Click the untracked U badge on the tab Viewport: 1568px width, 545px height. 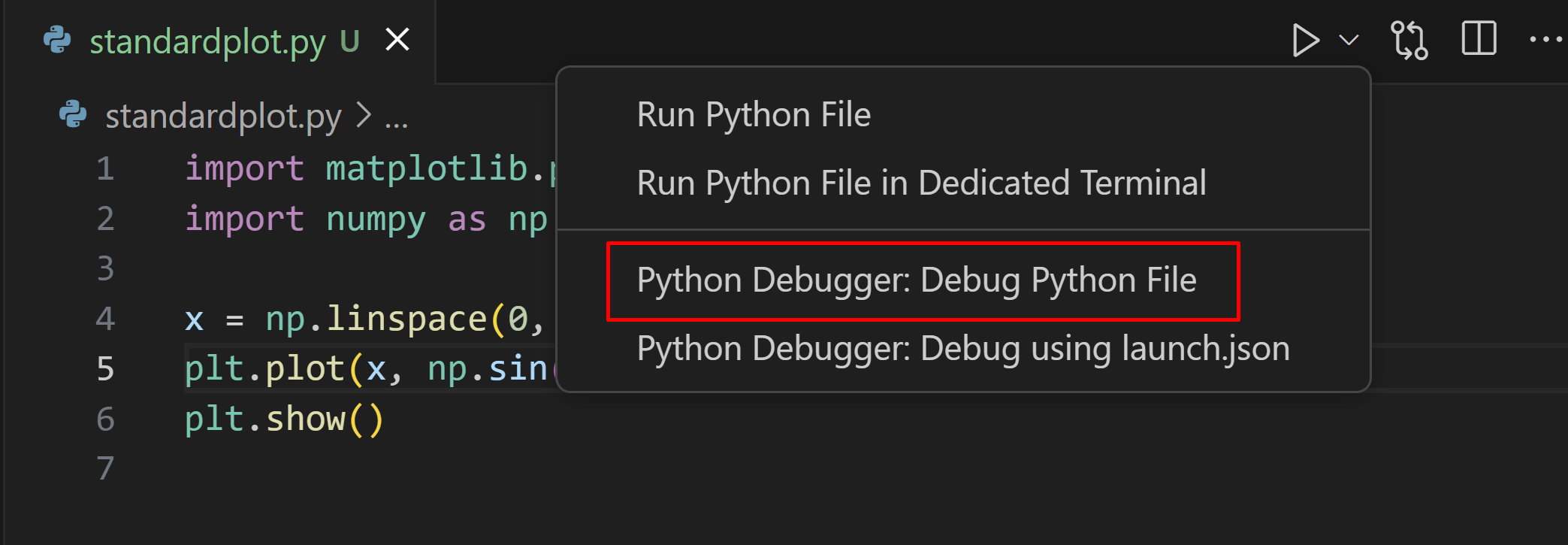[349, 41]
